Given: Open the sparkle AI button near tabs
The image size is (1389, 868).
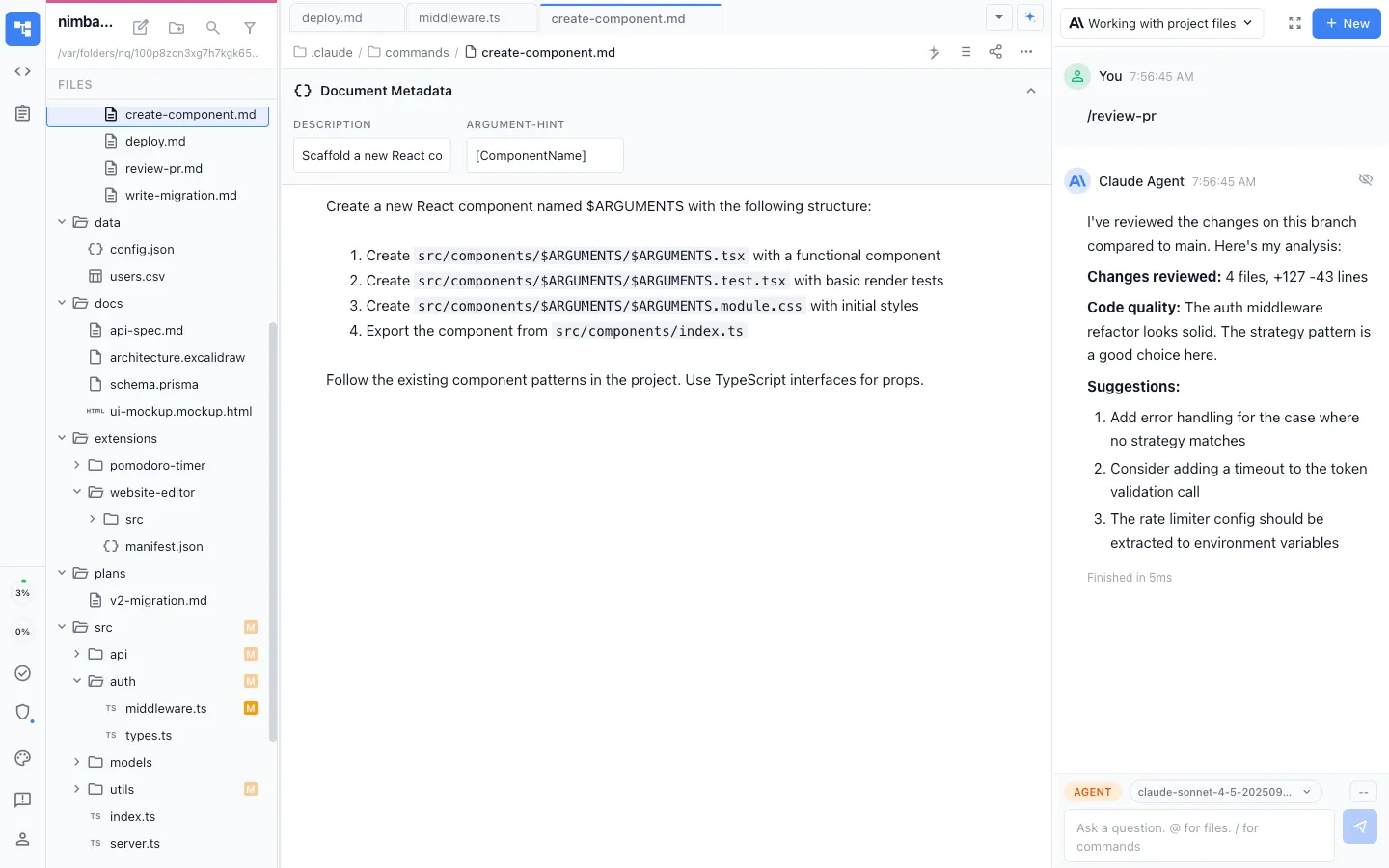Looking at the screenshot, I should pos(1030,17).
